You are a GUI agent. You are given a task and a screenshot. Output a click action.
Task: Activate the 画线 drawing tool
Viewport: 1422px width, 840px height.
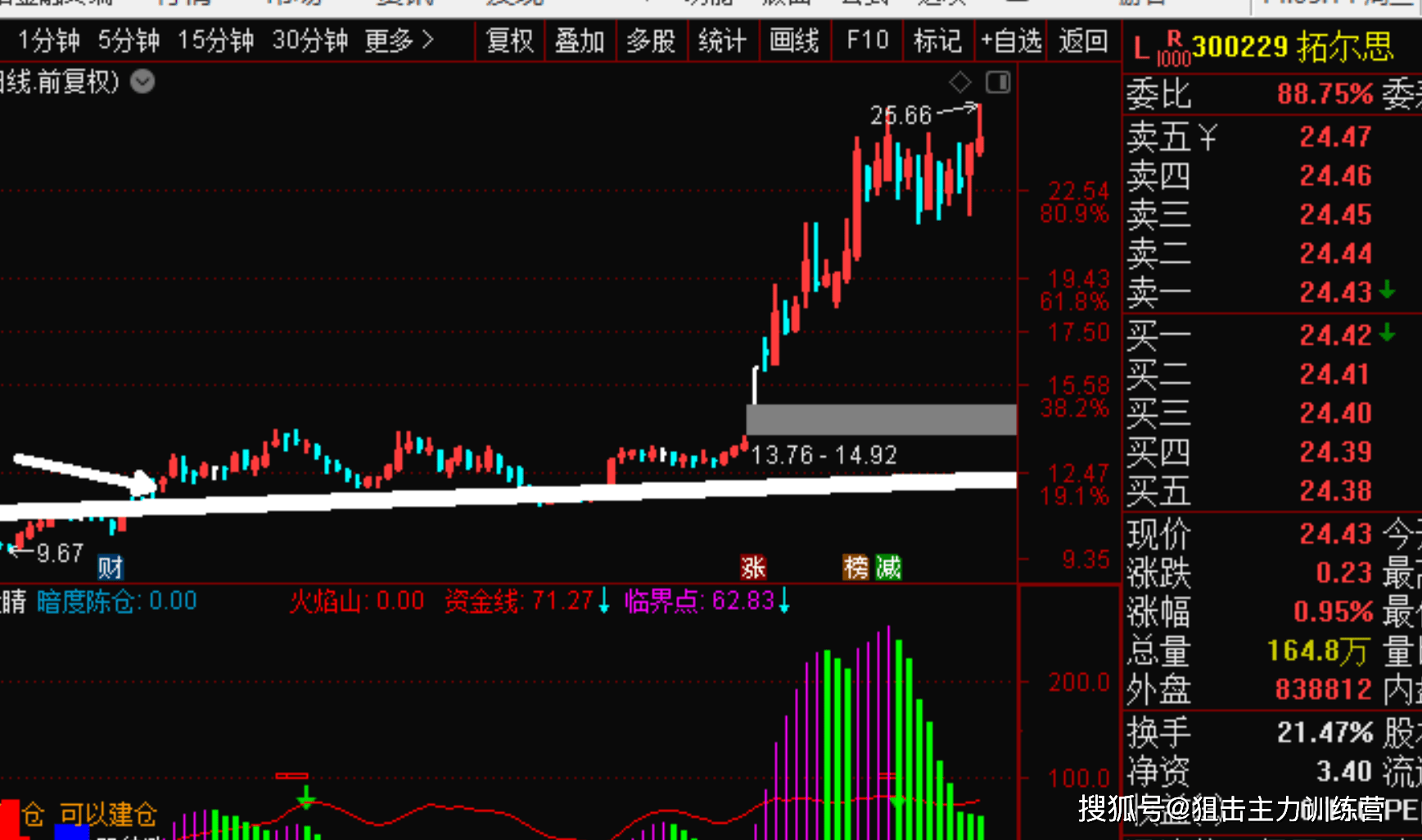pos(794,40)
